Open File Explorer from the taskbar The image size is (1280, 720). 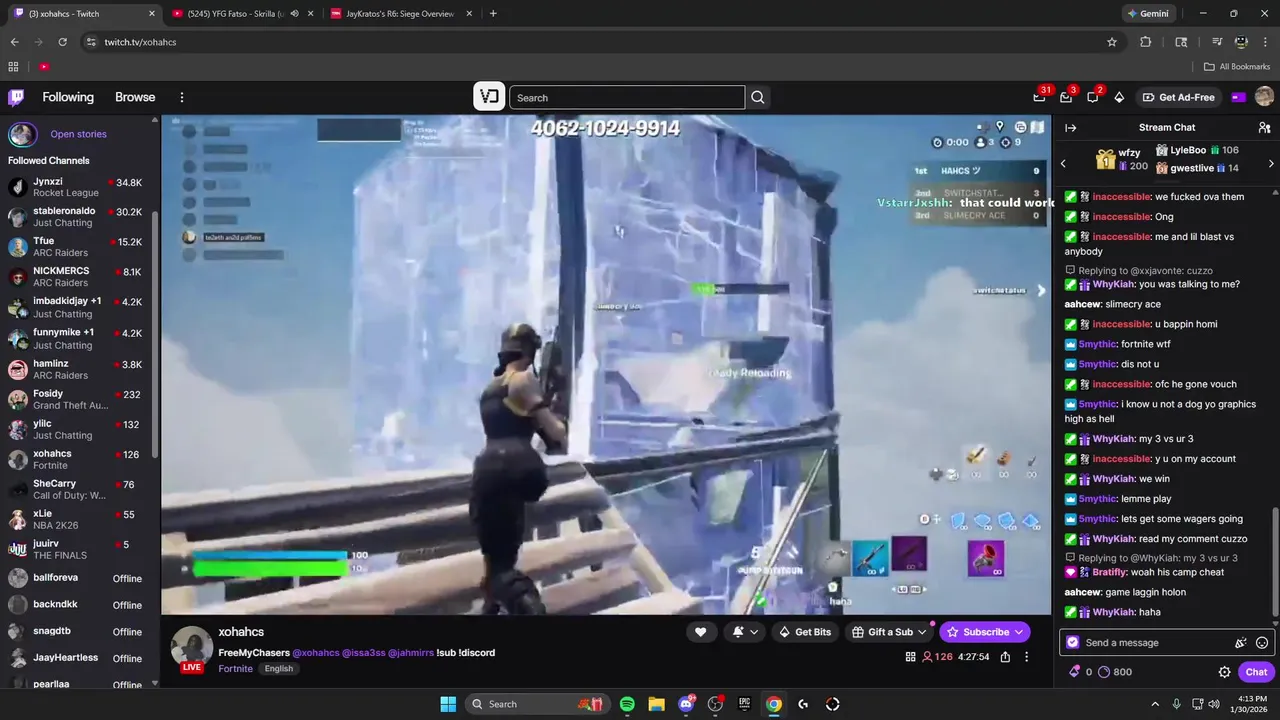click(x=656, y=704)
